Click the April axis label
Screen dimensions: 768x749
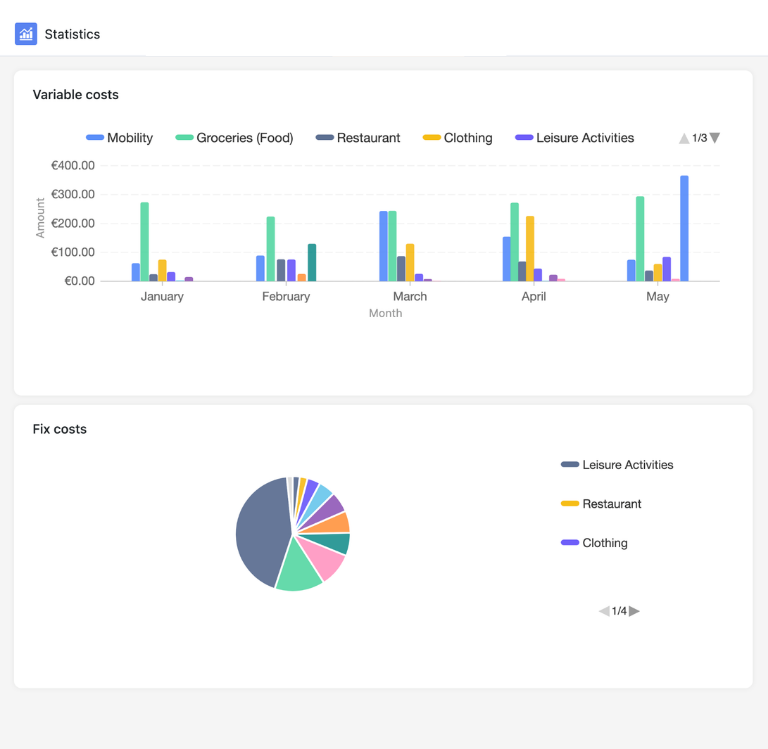(x=534, y=296)
